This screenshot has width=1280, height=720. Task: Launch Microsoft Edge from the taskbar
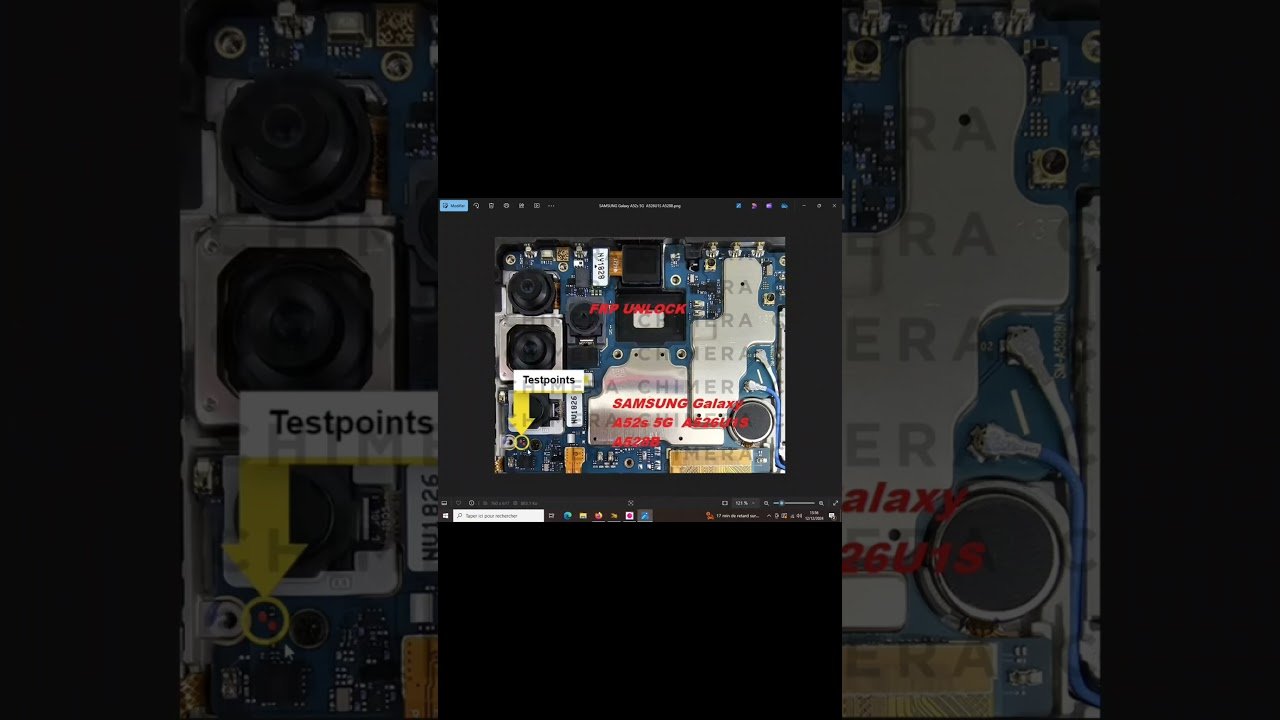click(567, 516)
